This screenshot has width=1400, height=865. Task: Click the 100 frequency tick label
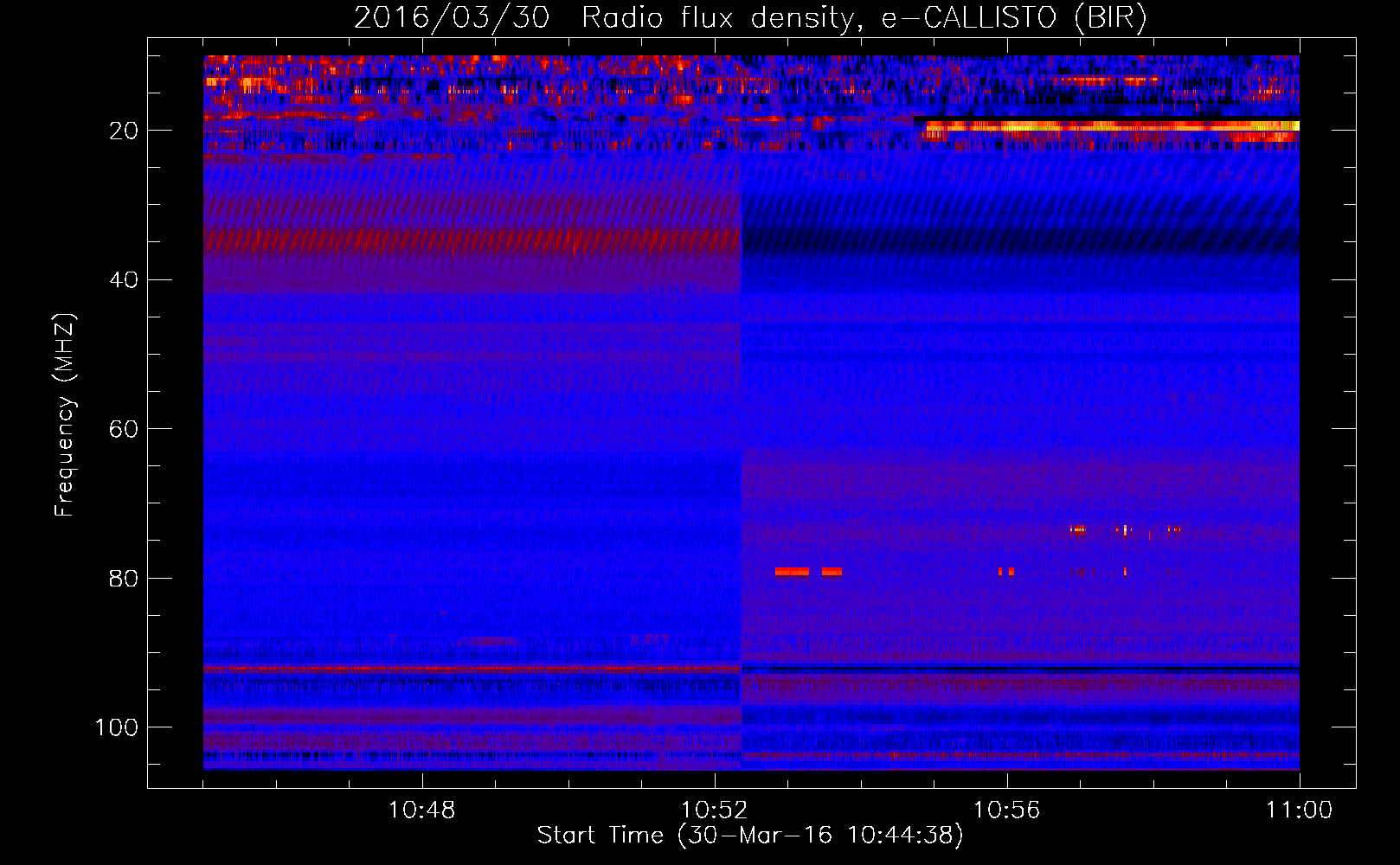[x=117, y=727]
